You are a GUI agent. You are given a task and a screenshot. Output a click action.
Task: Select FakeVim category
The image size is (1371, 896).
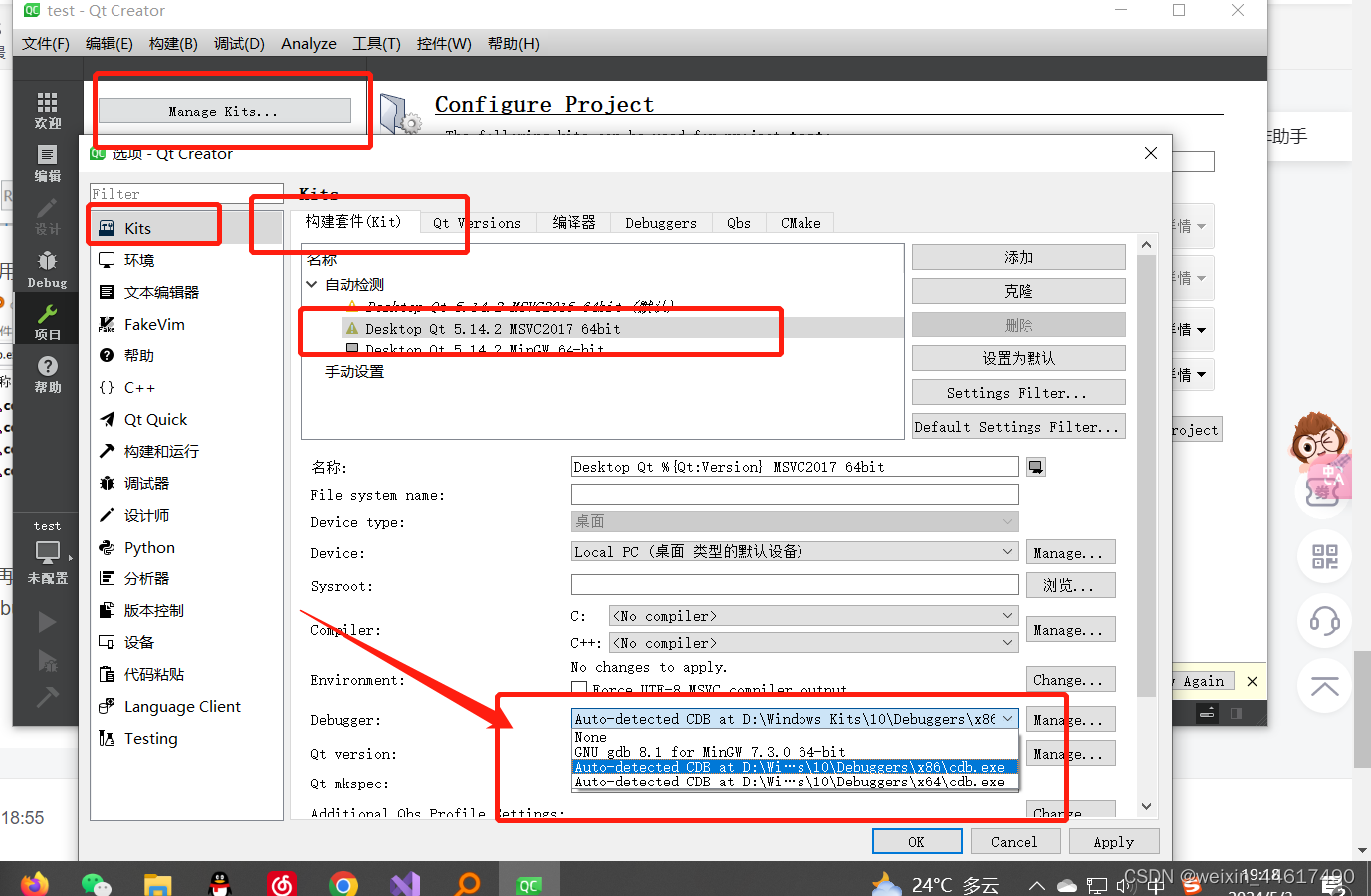(x=186, y=324)
